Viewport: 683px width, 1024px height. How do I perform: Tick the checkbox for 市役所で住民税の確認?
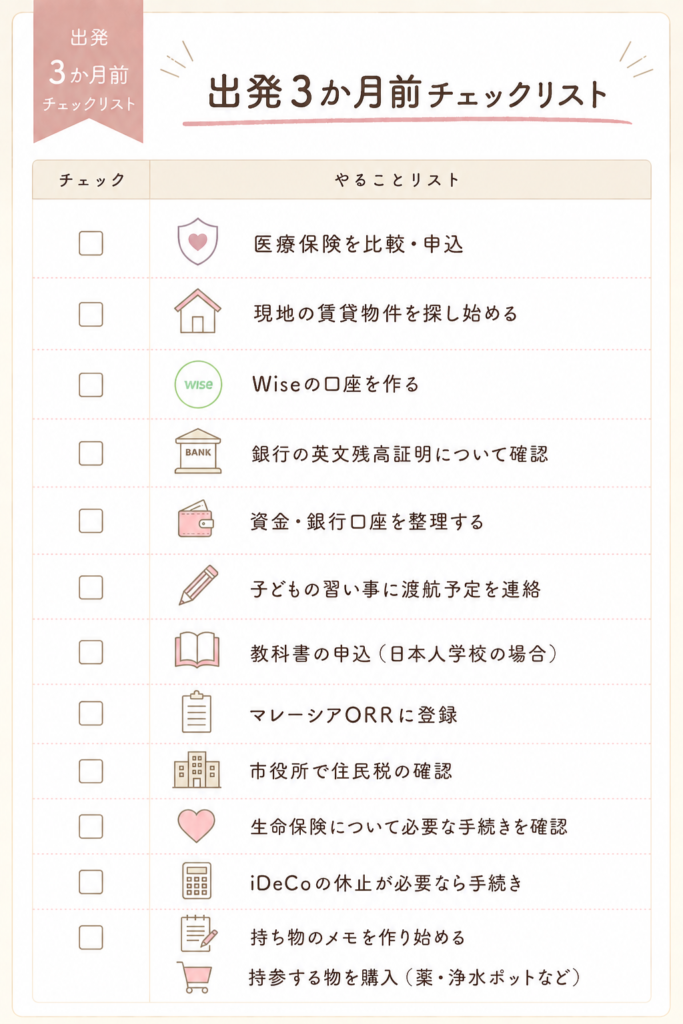[91, 771]
